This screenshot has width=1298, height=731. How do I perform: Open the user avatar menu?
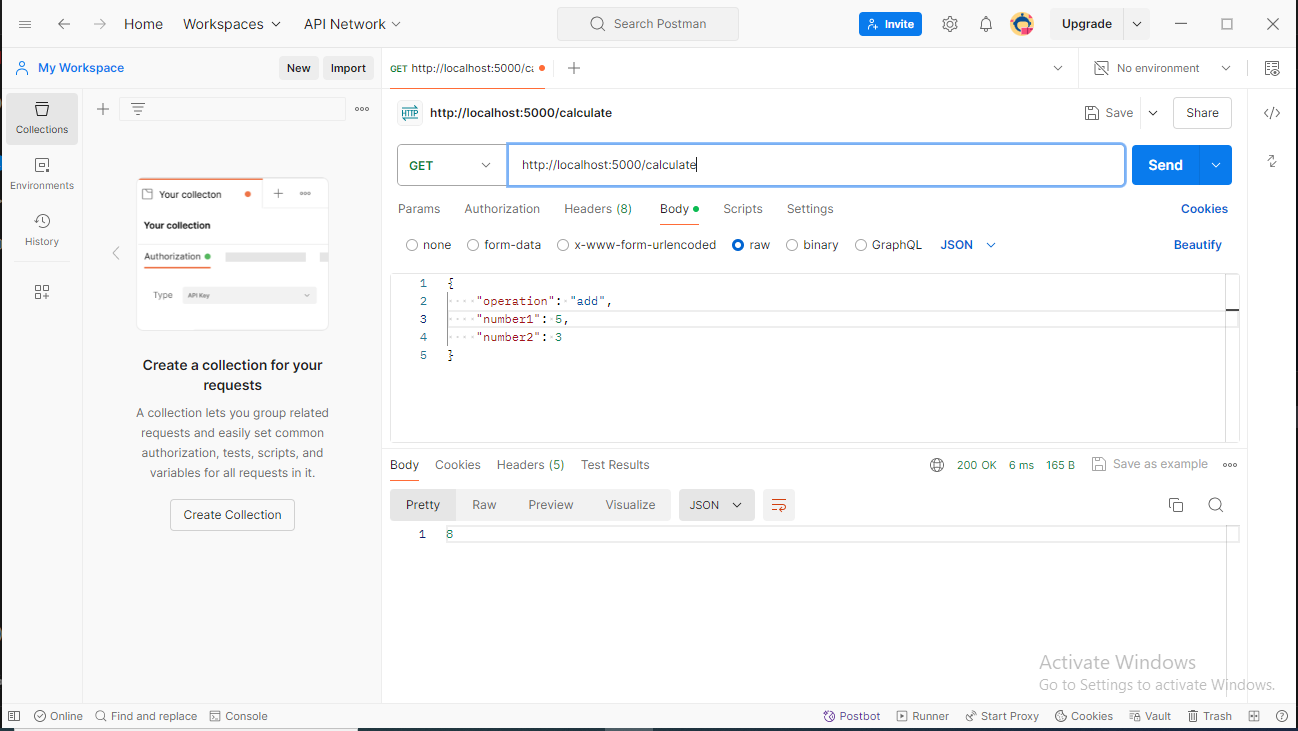click(x=1022, y=24)
